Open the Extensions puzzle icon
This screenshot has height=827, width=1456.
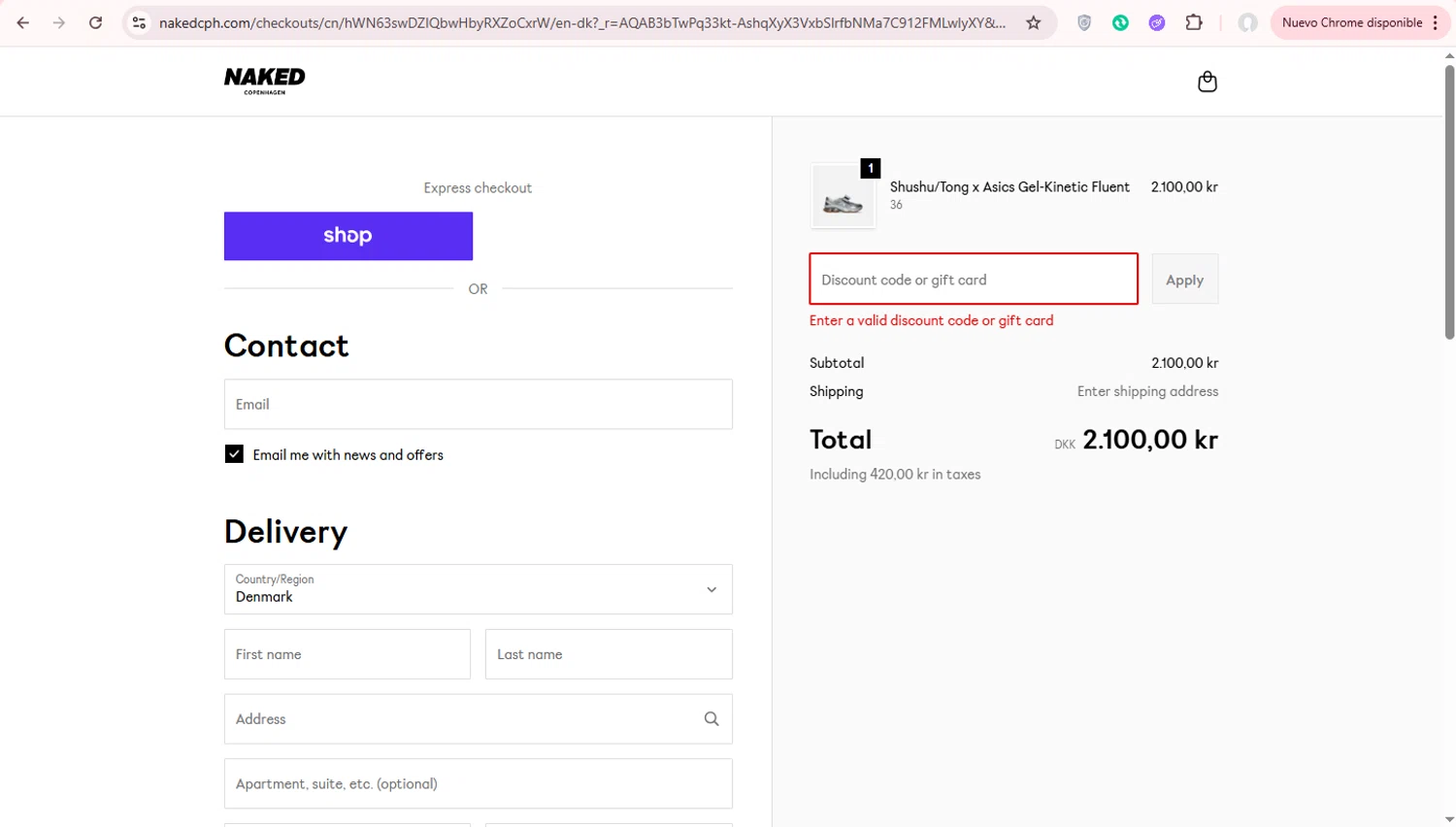[1194, 22]
